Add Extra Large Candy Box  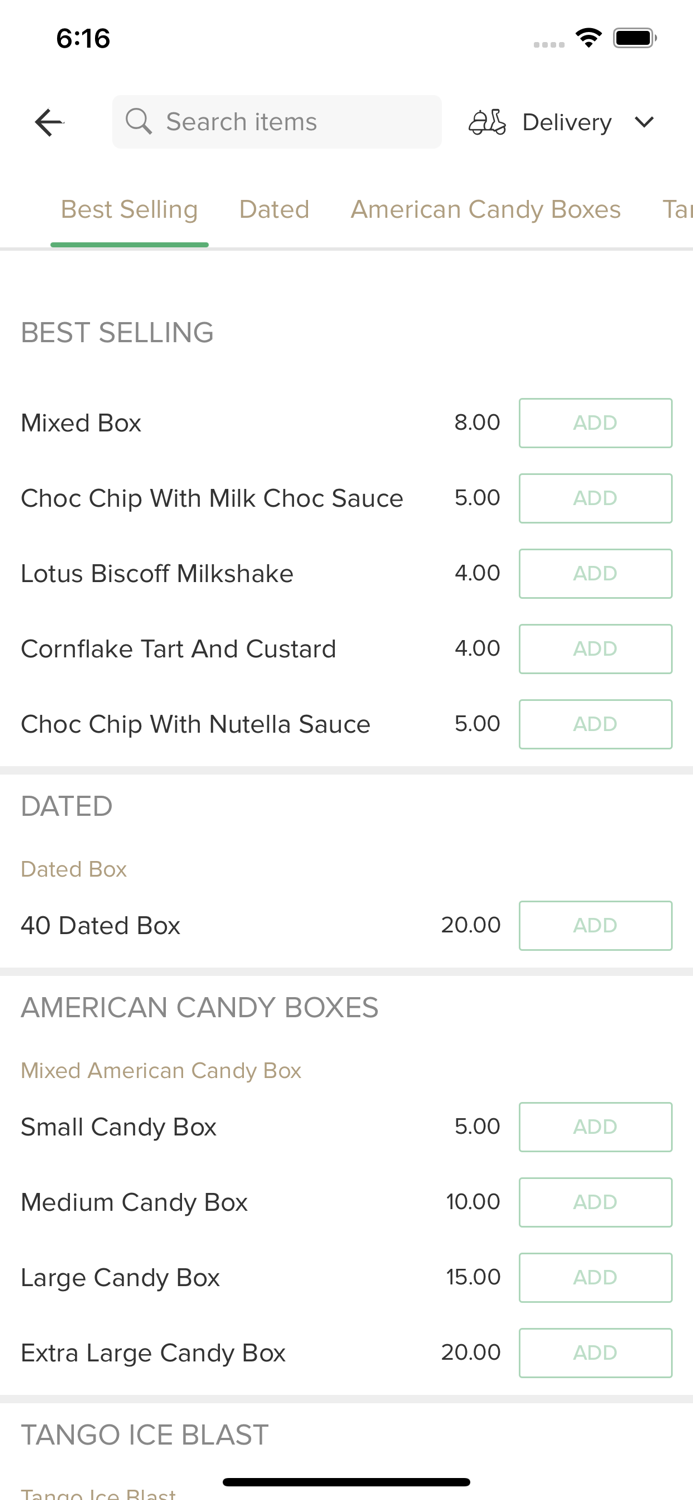pyautogui.click(x=595, y=1353)
